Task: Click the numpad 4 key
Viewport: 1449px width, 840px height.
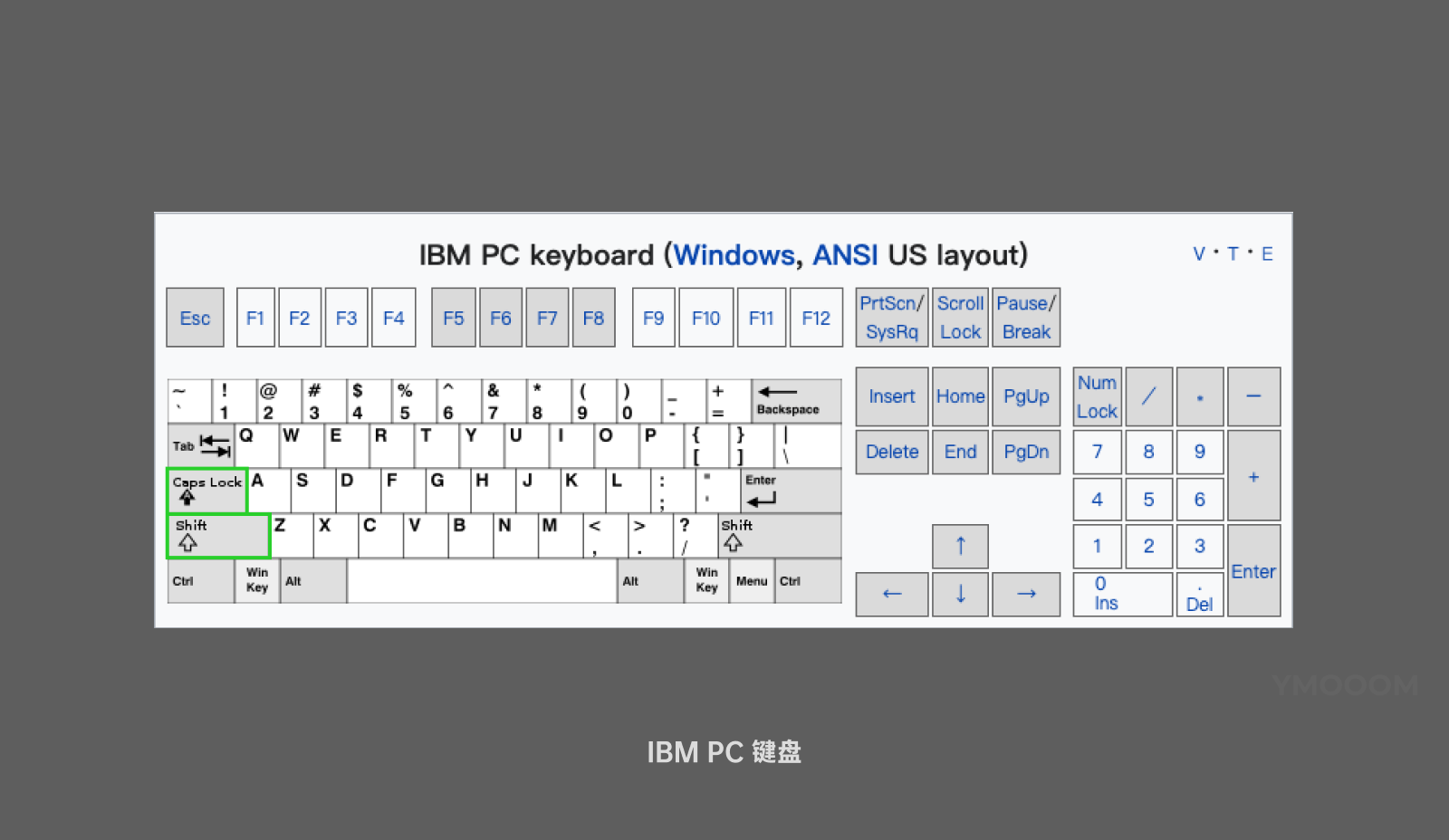Action: pyautogui.click(x=1098, y=500)
